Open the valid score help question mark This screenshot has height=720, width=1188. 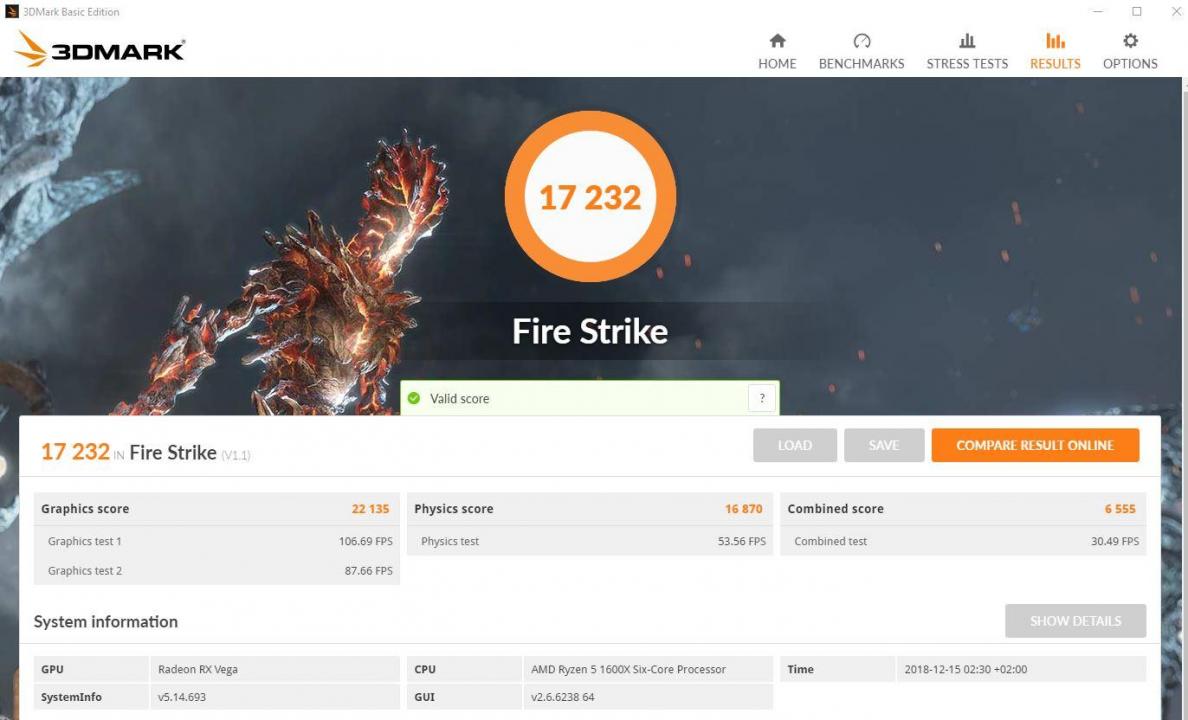click(762, 398)
